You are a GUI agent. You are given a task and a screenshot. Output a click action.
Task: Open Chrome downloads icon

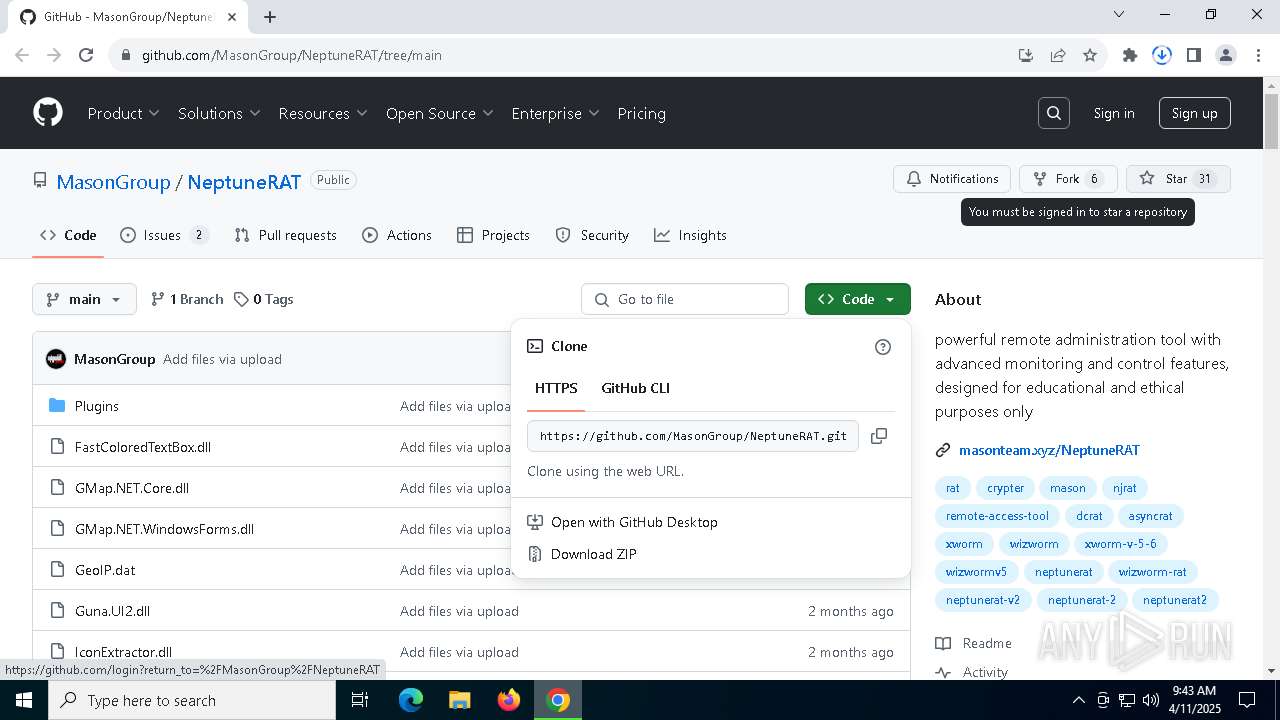point(1162,55)
